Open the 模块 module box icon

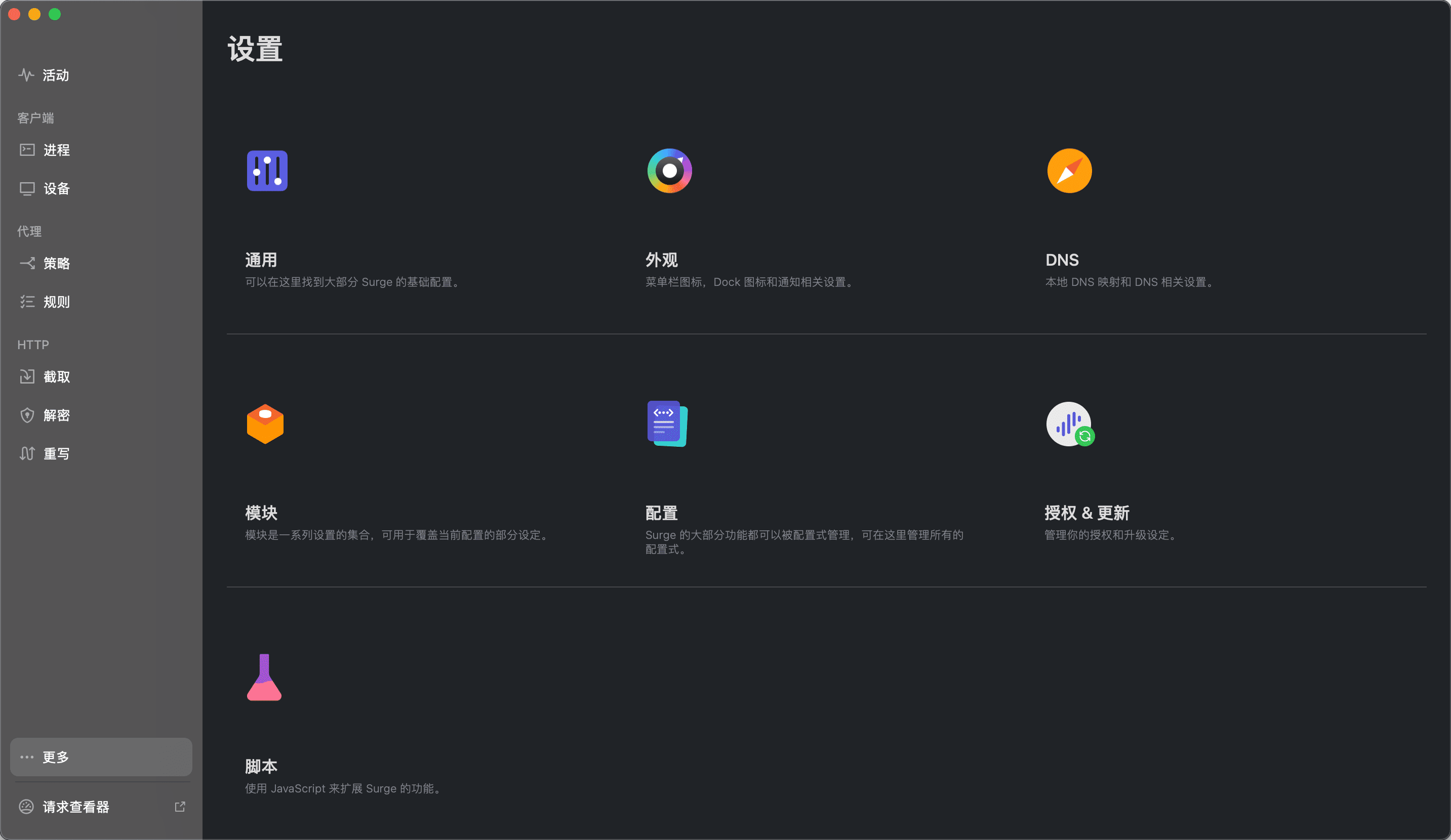265,424
